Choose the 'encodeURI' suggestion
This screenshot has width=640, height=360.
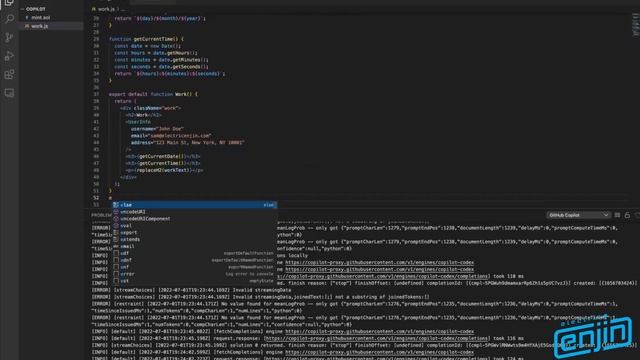point(195,212)
